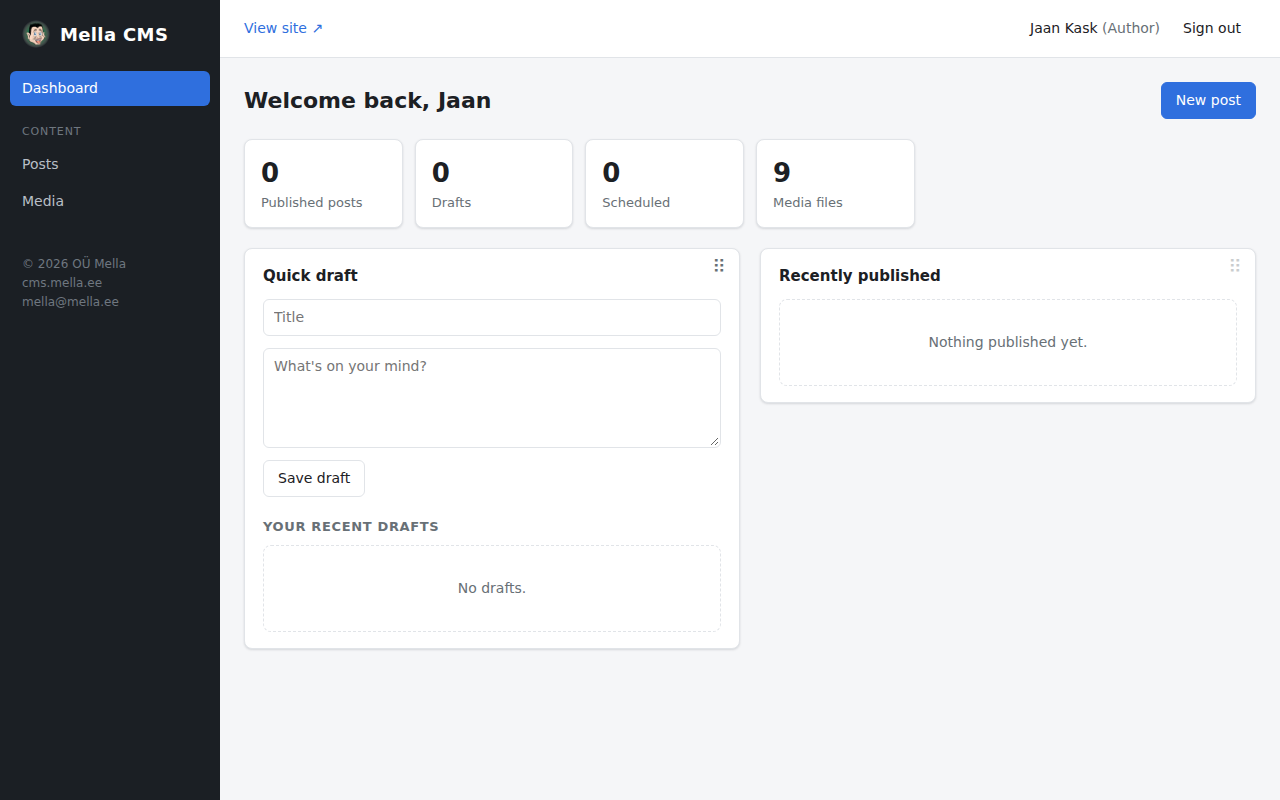Grab the Quick draft panel drag handle
Viewport: 1280px width, 800px height.
(719, 265)
